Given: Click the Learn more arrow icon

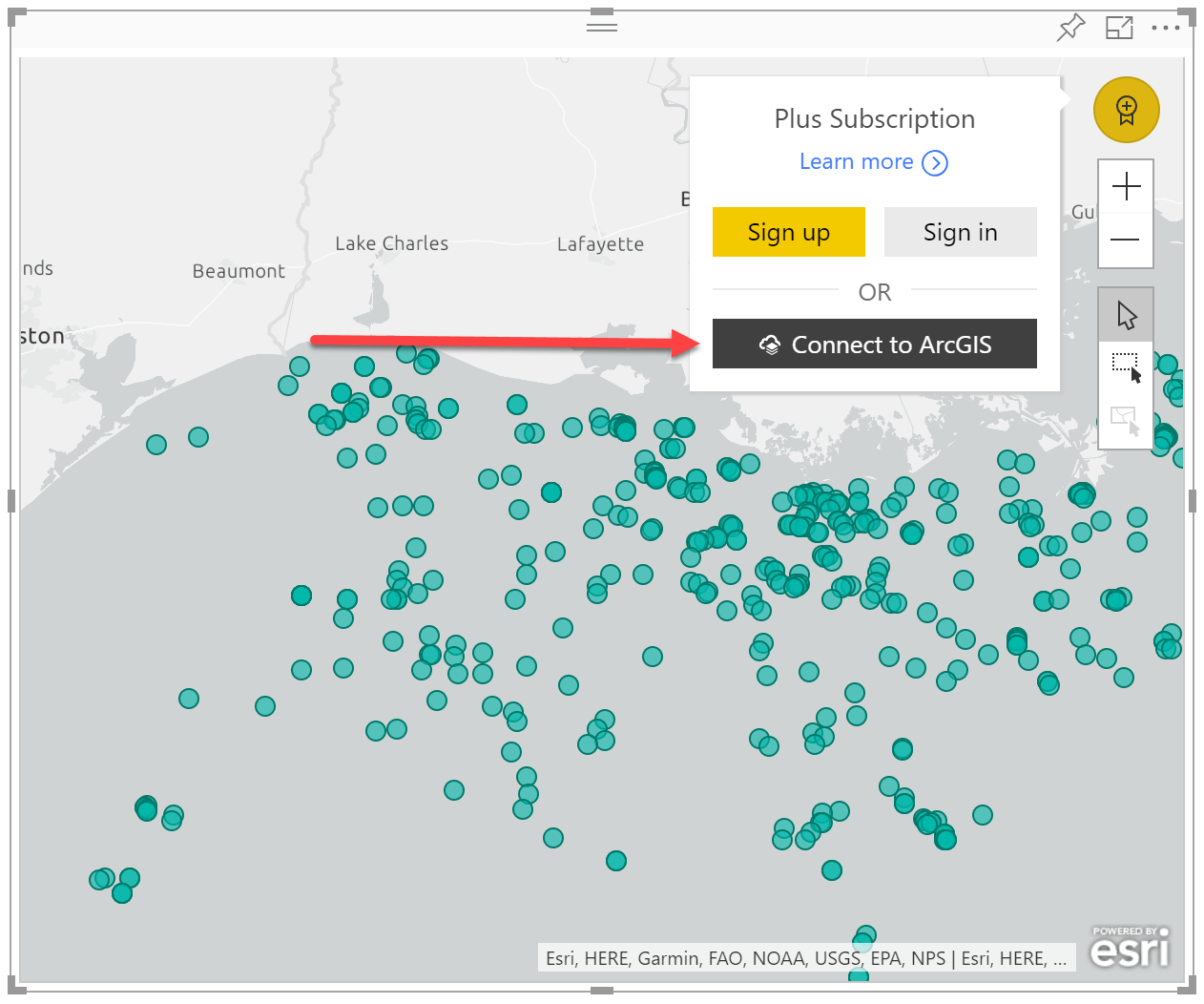Looking at the screenshot, I should (935, 163).
